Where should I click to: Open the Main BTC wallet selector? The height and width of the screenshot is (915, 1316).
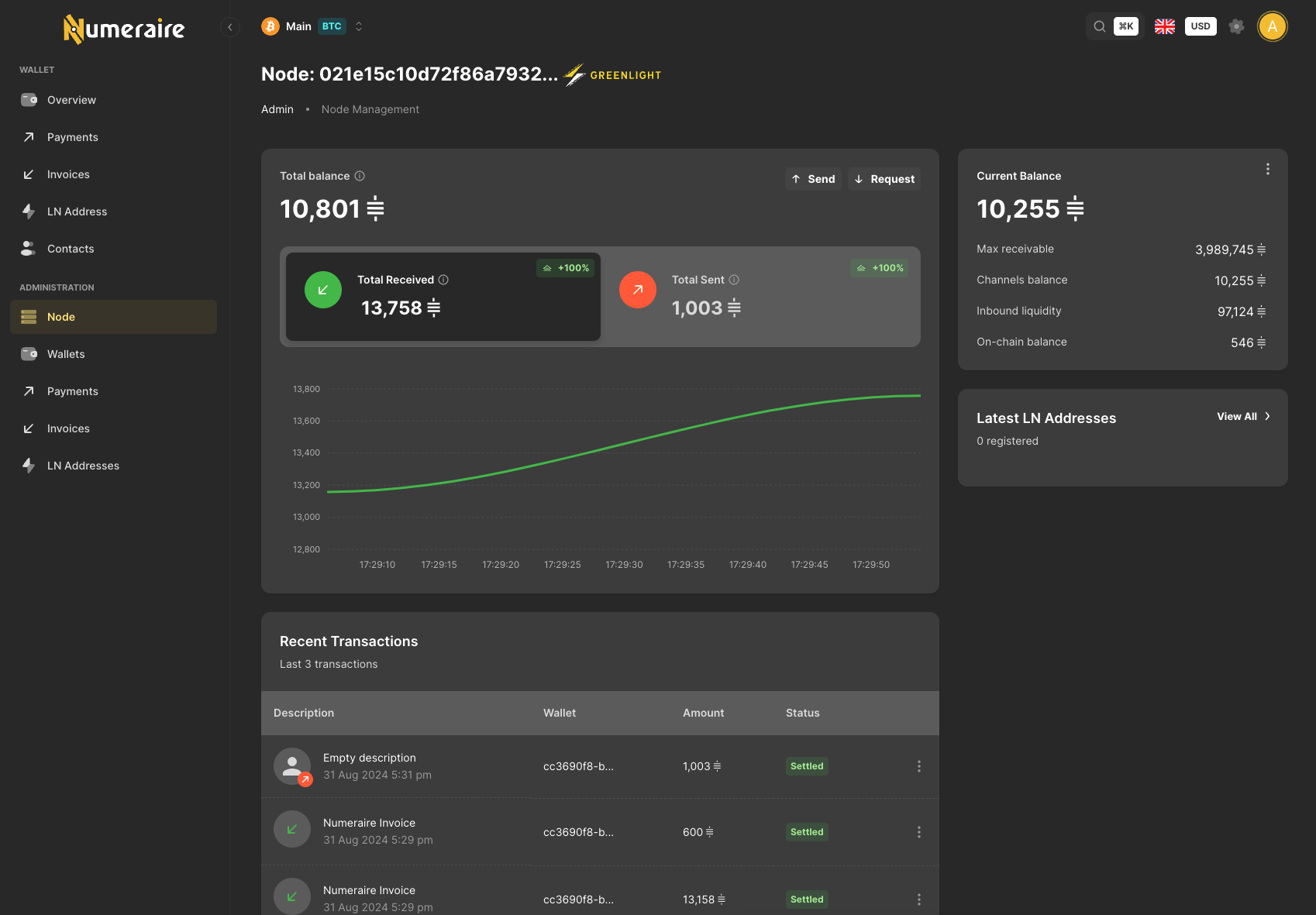coord(312,26)
